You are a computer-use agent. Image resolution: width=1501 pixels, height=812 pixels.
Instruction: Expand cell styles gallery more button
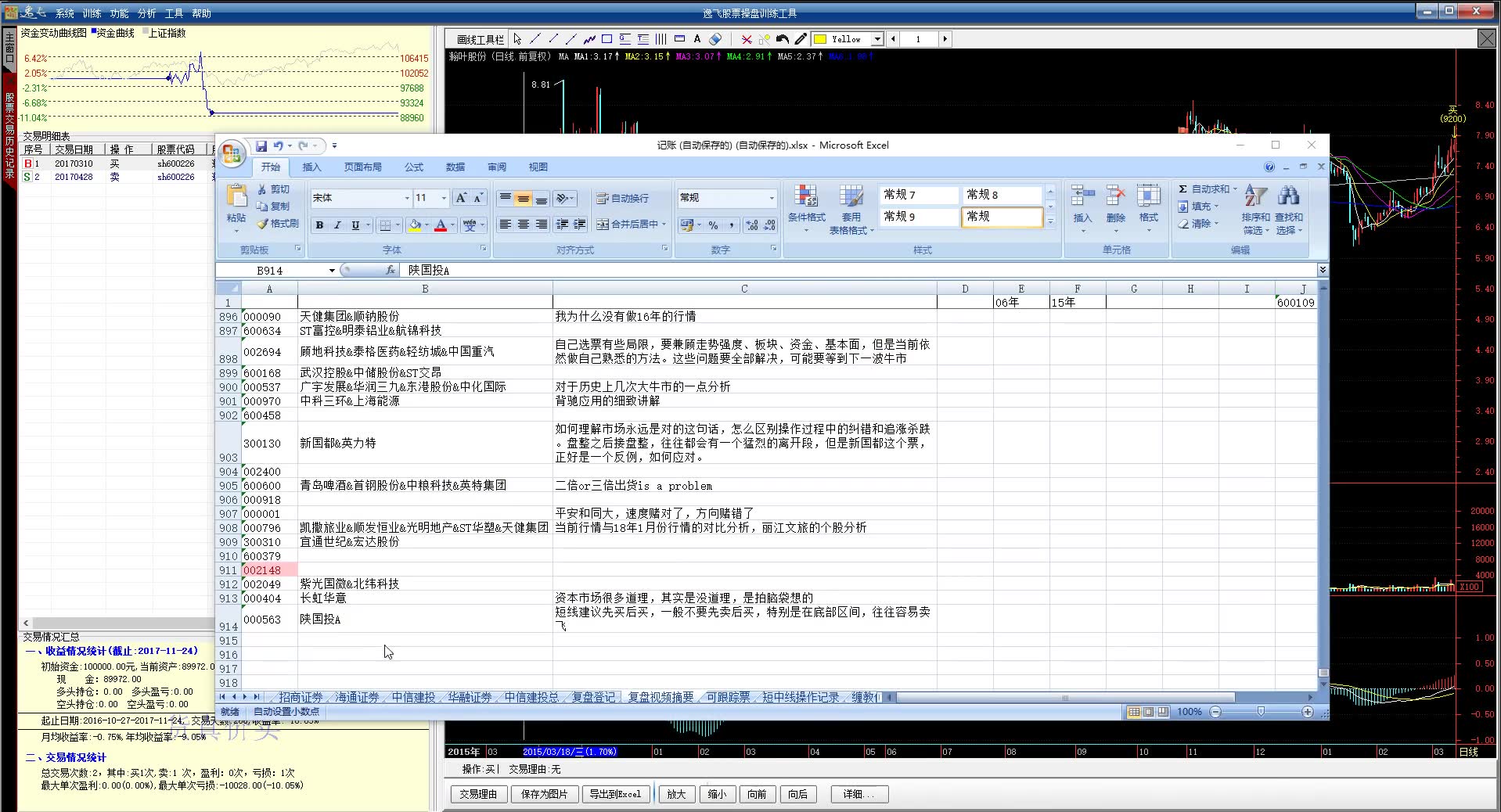pos(1050,222)
